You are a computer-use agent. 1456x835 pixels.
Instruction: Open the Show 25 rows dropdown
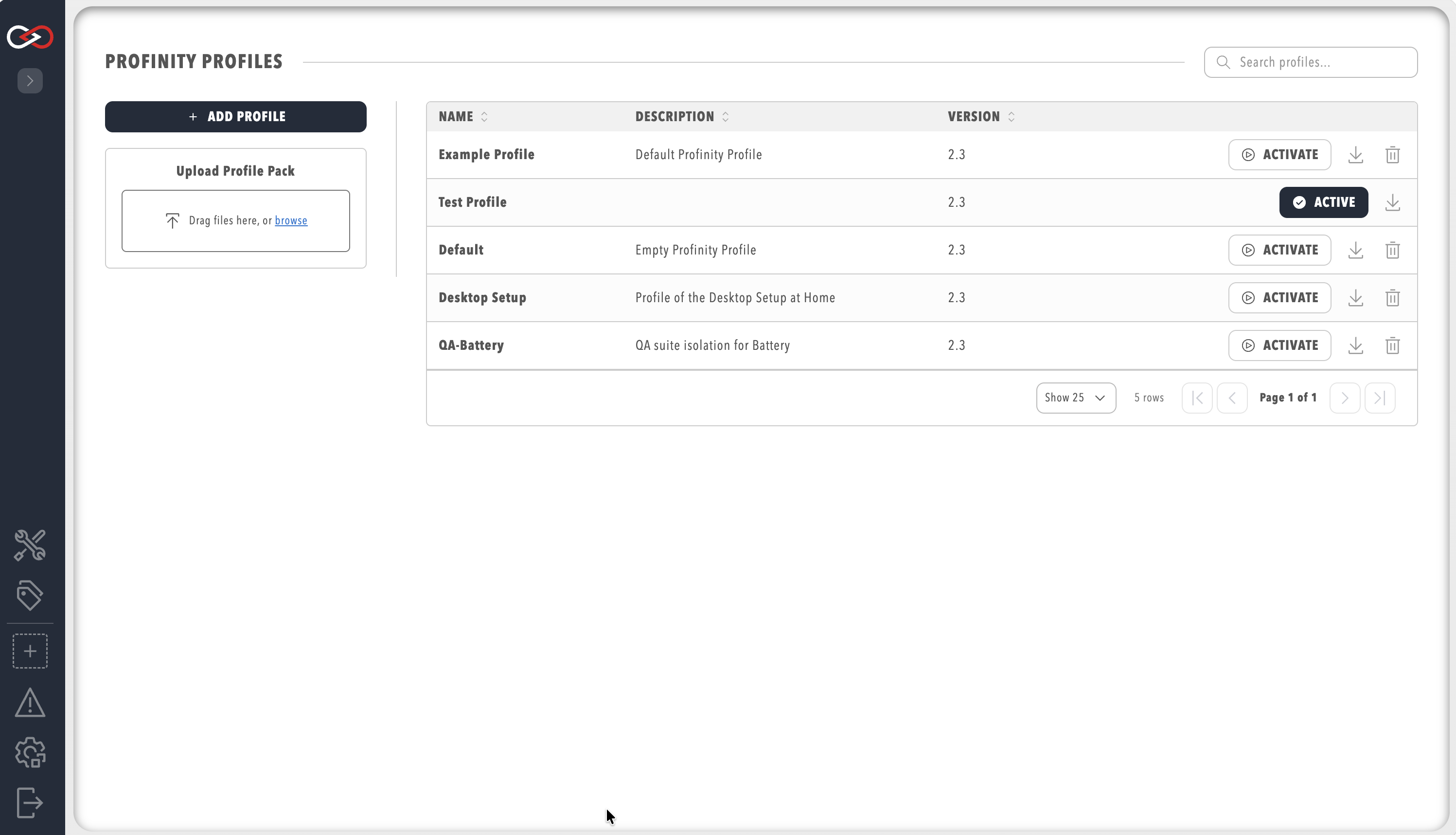point(1076,398)
